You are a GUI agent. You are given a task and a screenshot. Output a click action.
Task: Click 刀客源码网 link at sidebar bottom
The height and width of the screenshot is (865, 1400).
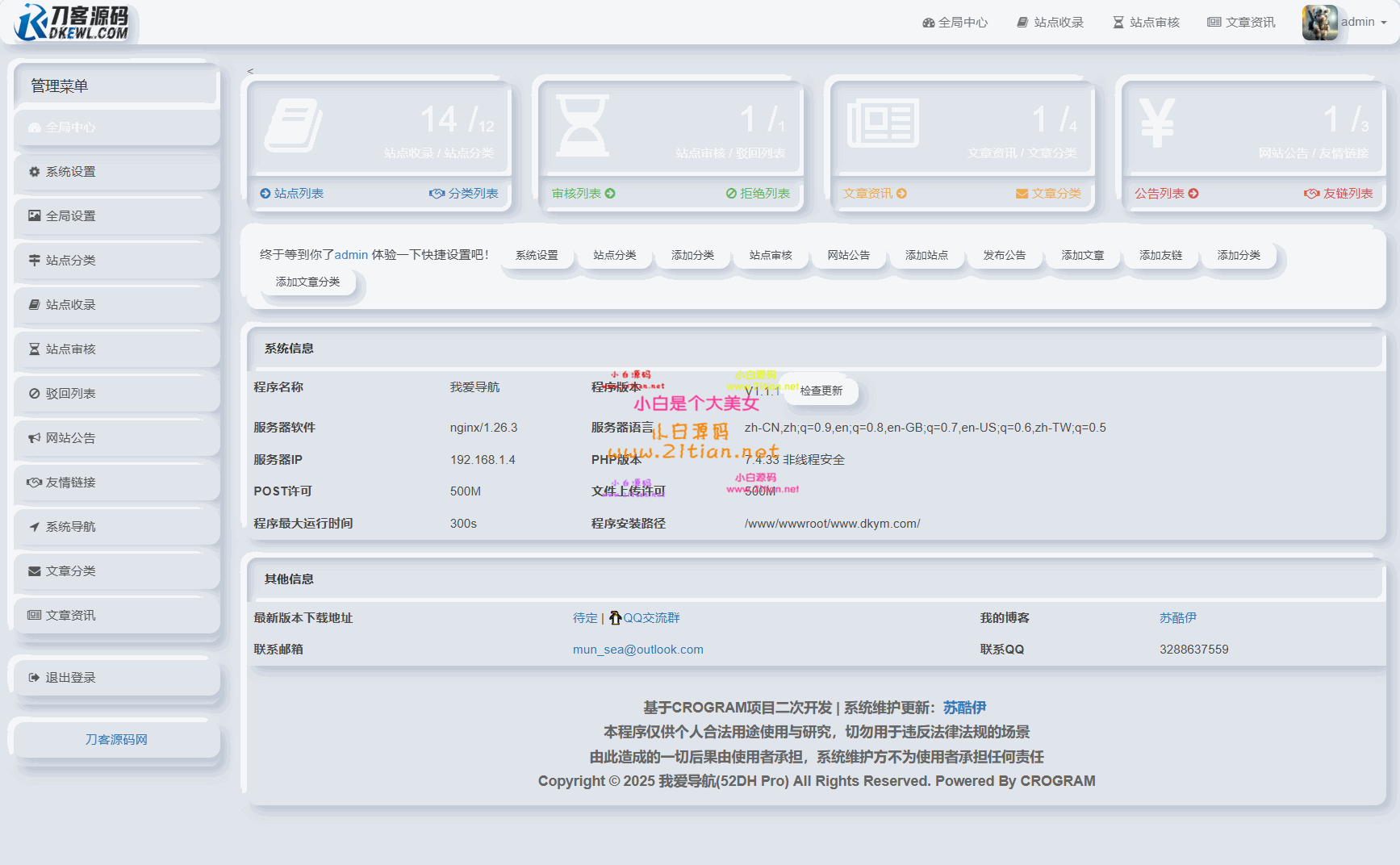tap(116, 739)
